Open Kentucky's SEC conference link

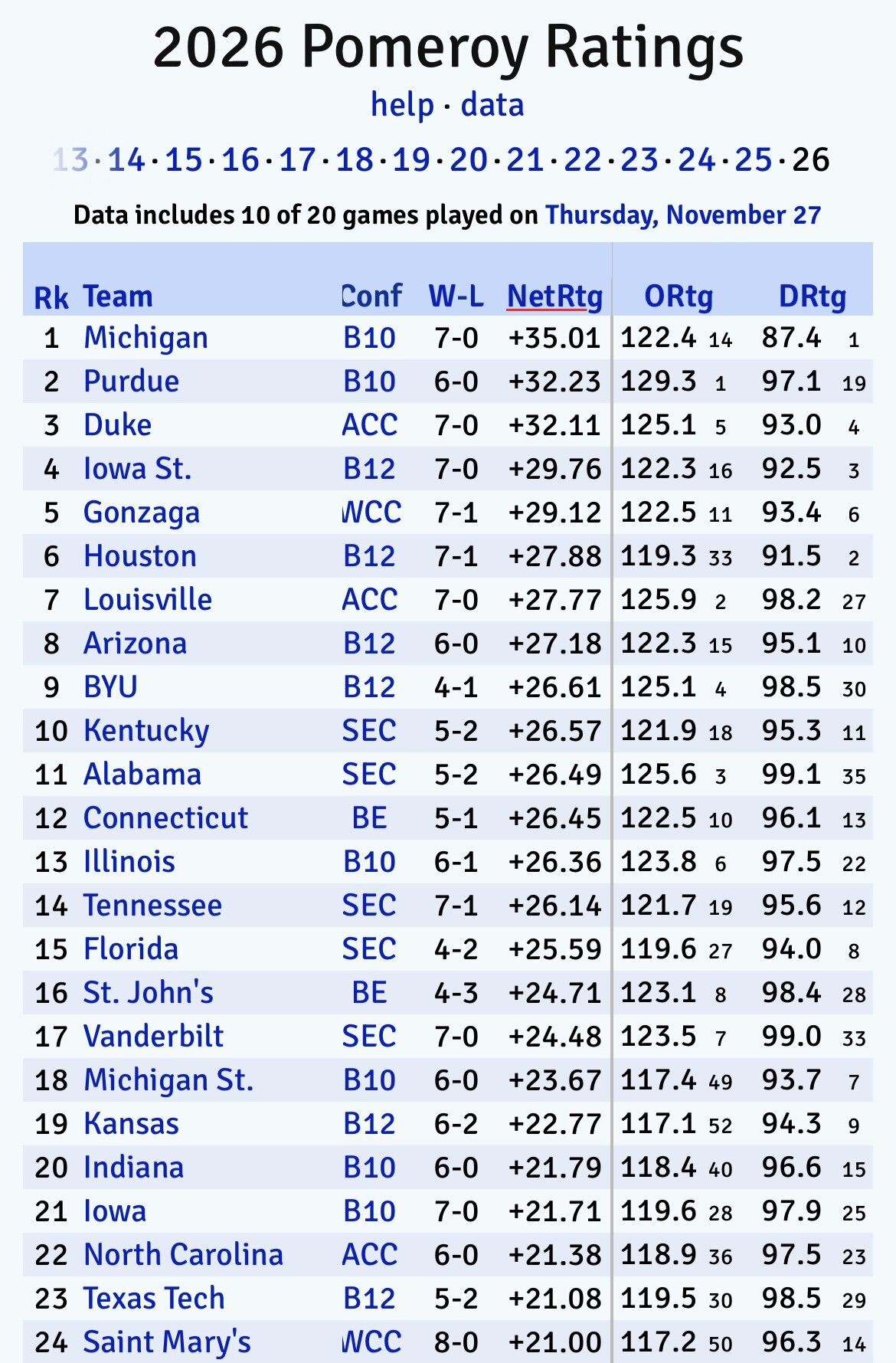(369, 731)
